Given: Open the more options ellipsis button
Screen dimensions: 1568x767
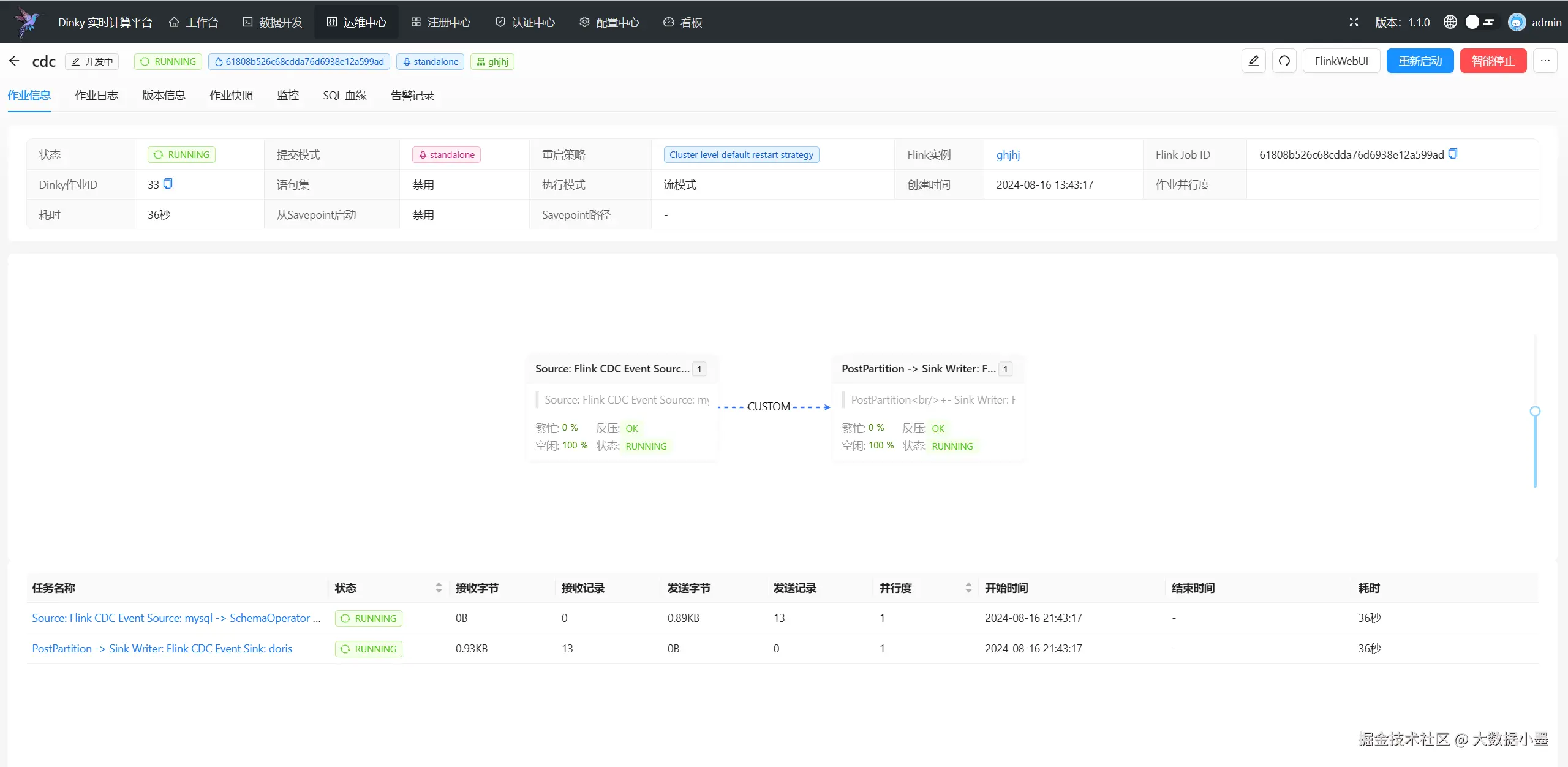Looking at the screenshot, I should tap(1545, 61).
